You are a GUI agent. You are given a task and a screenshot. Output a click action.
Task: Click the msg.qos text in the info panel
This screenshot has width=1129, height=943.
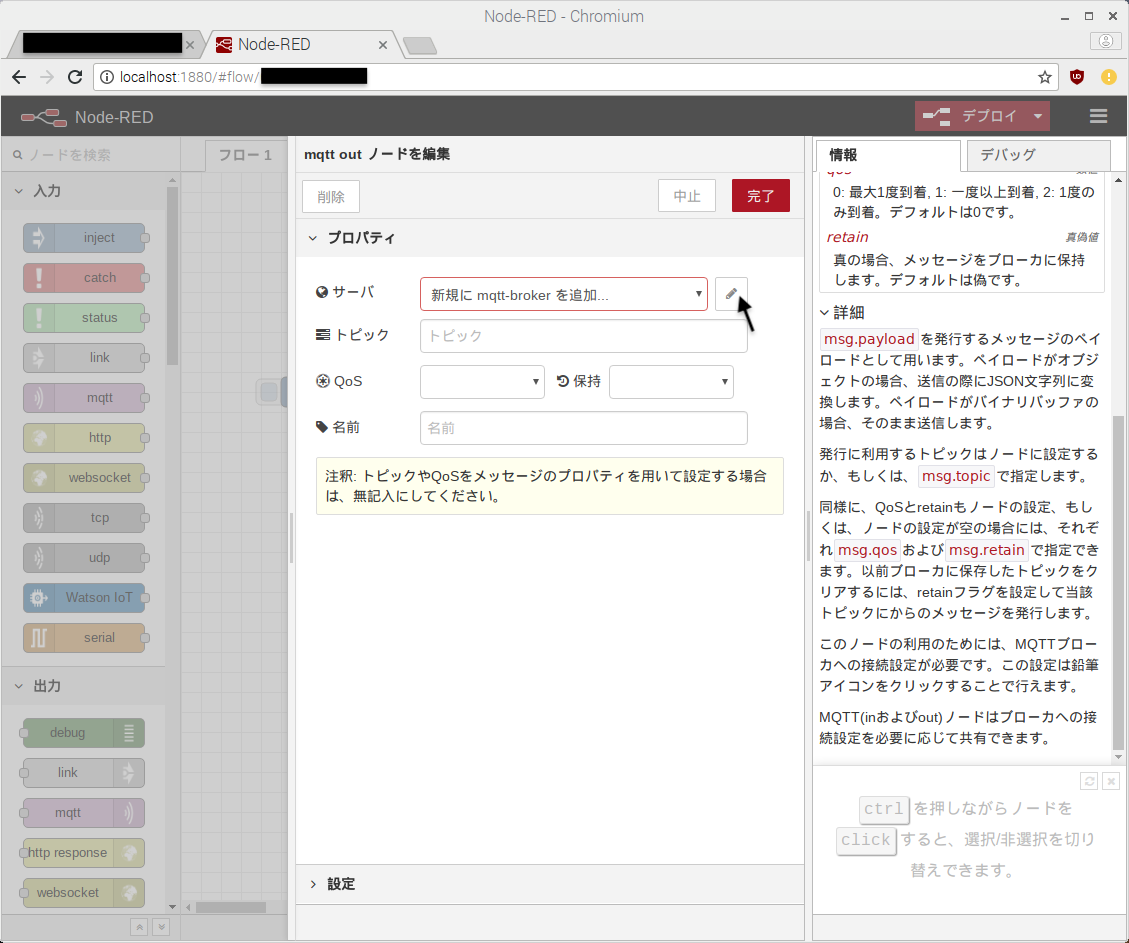[867, 550]
